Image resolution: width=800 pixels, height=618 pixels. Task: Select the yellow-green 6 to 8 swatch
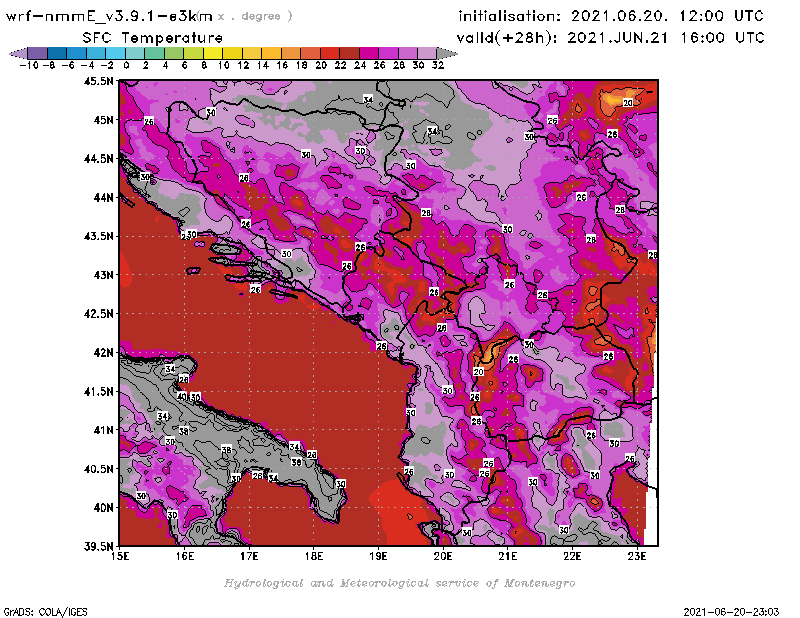(x=193, y=53)
